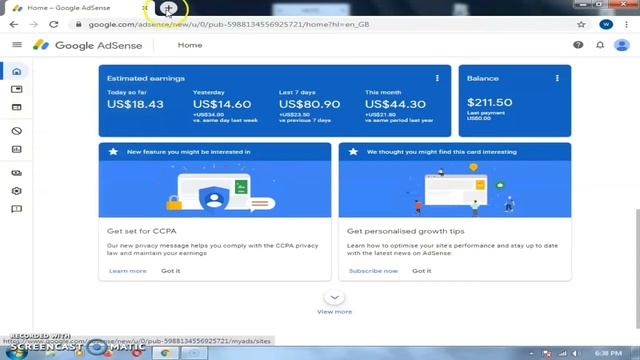Select the Home – Google AdSense tab
Image resolution: width=640 pixels, height=360 pixels.
(x=78, y=8)
